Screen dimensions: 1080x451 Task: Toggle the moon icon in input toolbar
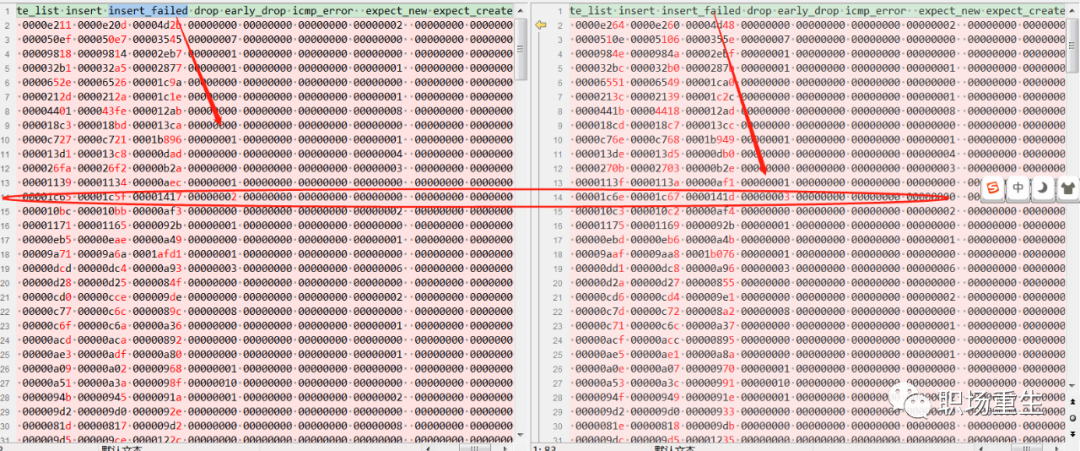click(x=1042, y=187)
